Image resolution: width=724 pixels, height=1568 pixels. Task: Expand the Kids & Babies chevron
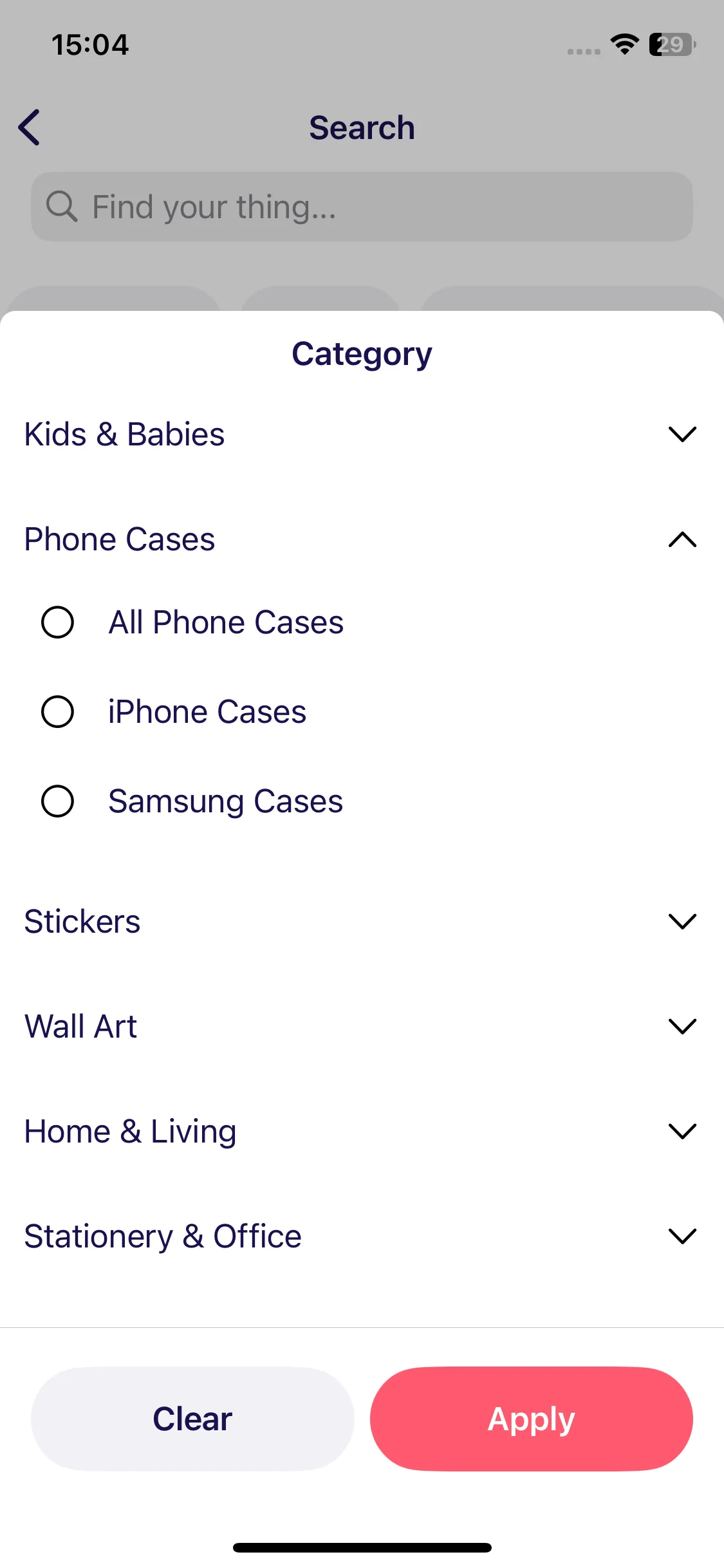(682, 434)
